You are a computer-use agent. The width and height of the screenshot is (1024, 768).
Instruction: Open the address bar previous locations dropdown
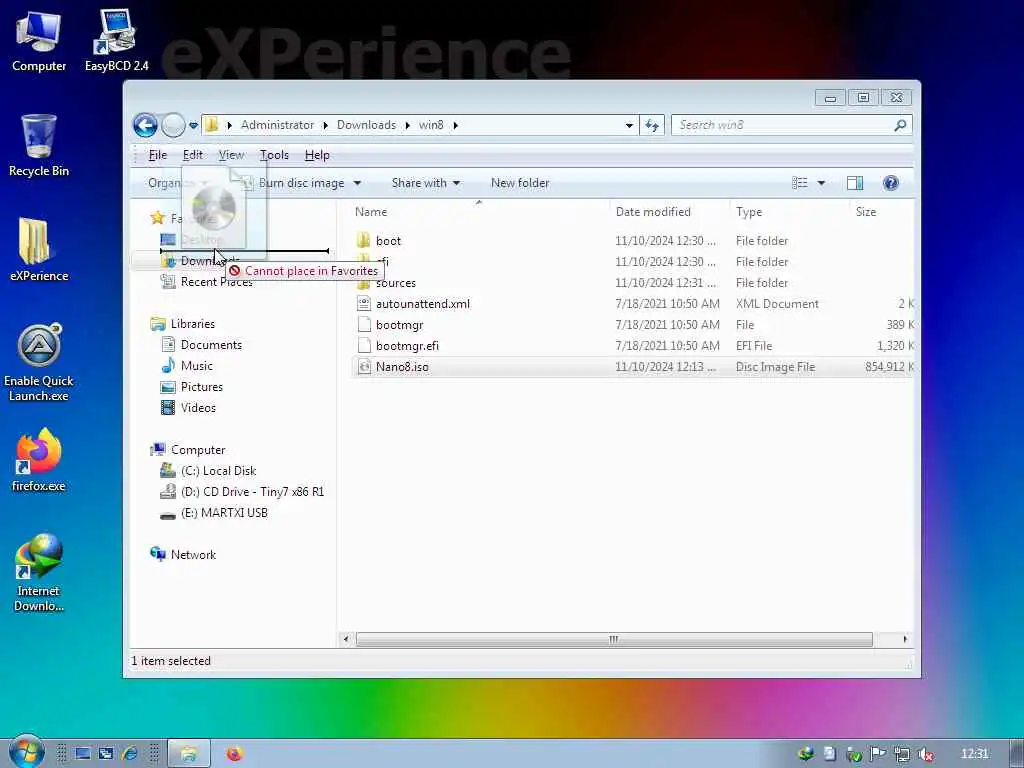tap(629, 125)
